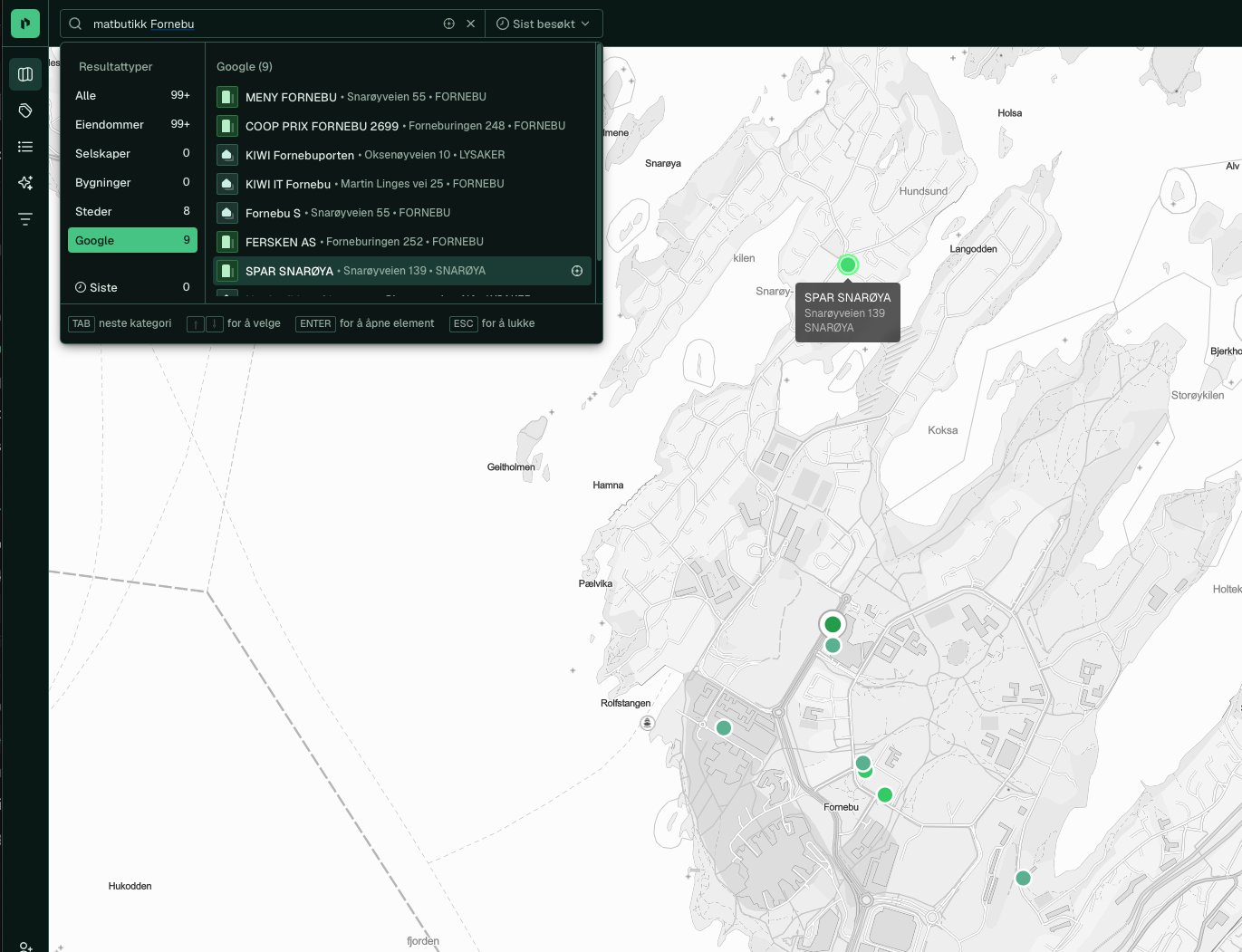Click the southeastern teal map marker
The width and height of the screenshot is (1242, 952).
[x=1023, y=878]
